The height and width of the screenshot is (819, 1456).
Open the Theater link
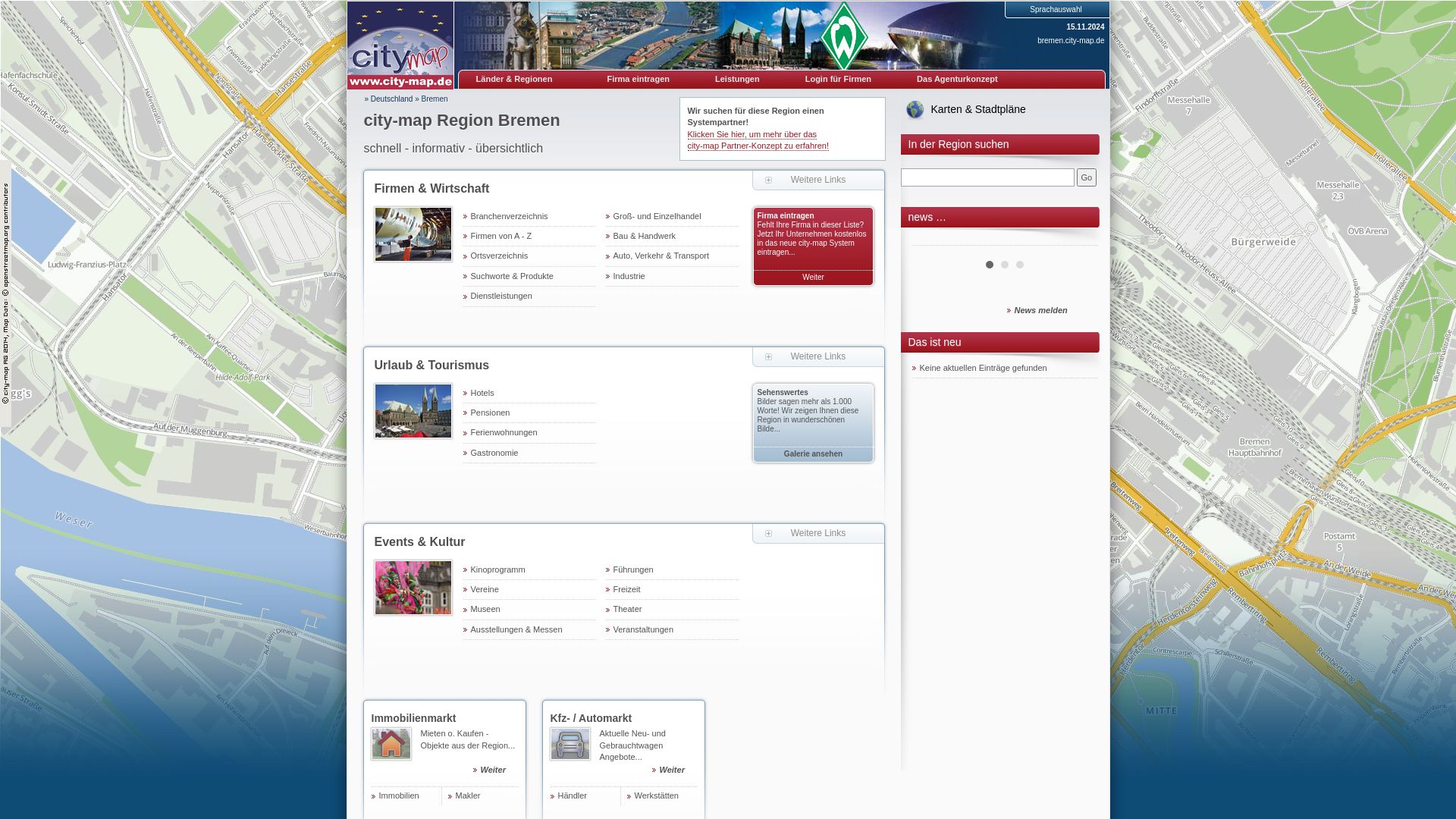click(627, 609)
